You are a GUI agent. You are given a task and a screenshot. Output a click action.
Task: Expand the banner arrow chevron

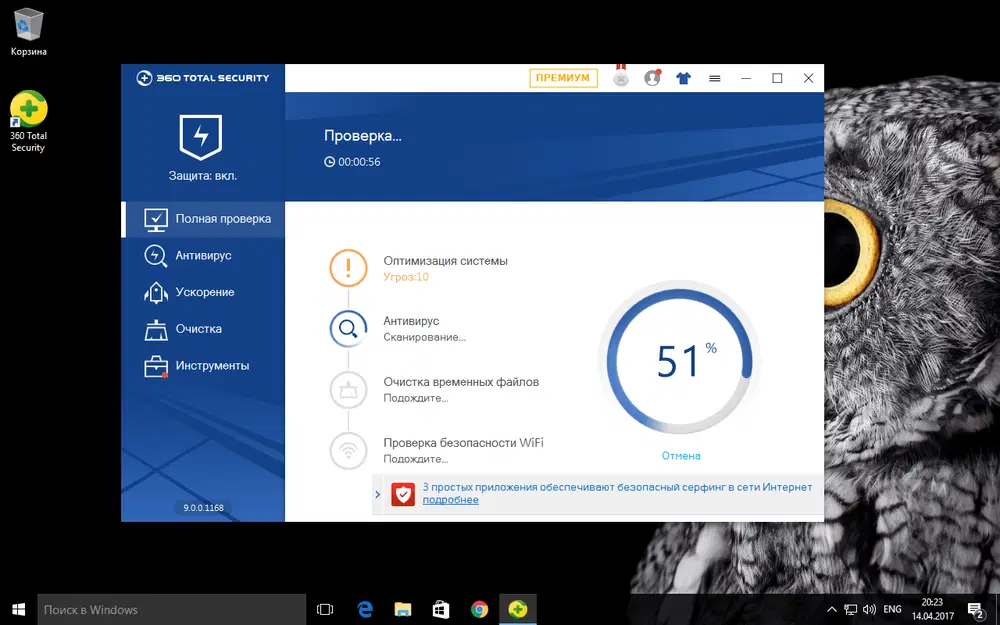377,494
